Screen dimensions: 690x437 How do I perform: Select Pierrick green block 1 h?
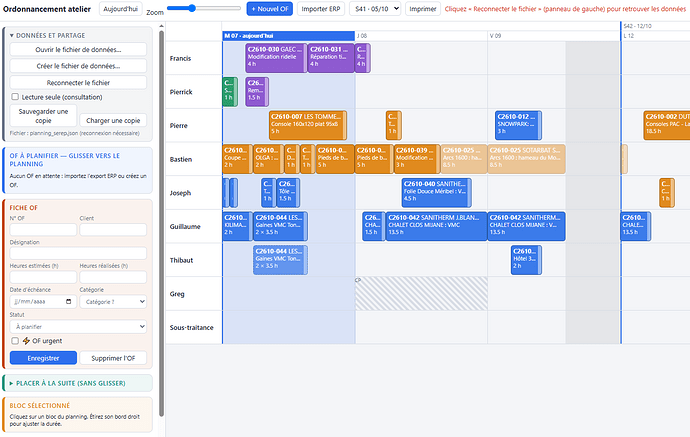pos(230,92)
